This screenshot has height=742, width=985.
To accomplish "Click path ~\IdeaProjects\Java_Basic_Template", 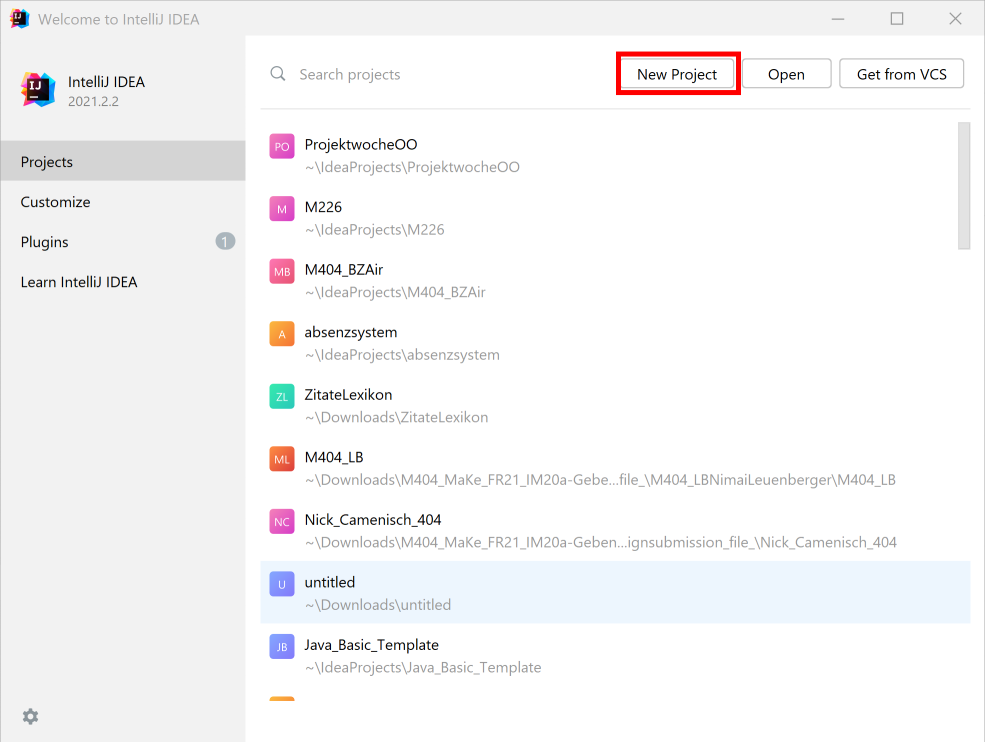I will pyautogui.click(x=423, y=667).
